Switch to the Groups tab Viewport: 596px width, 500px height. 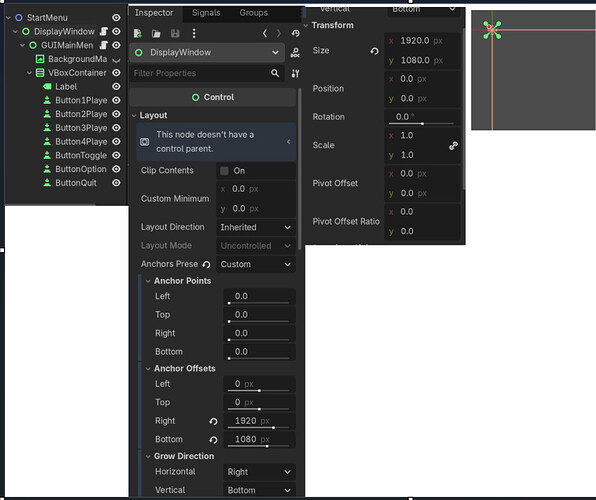tap(254, 13)
